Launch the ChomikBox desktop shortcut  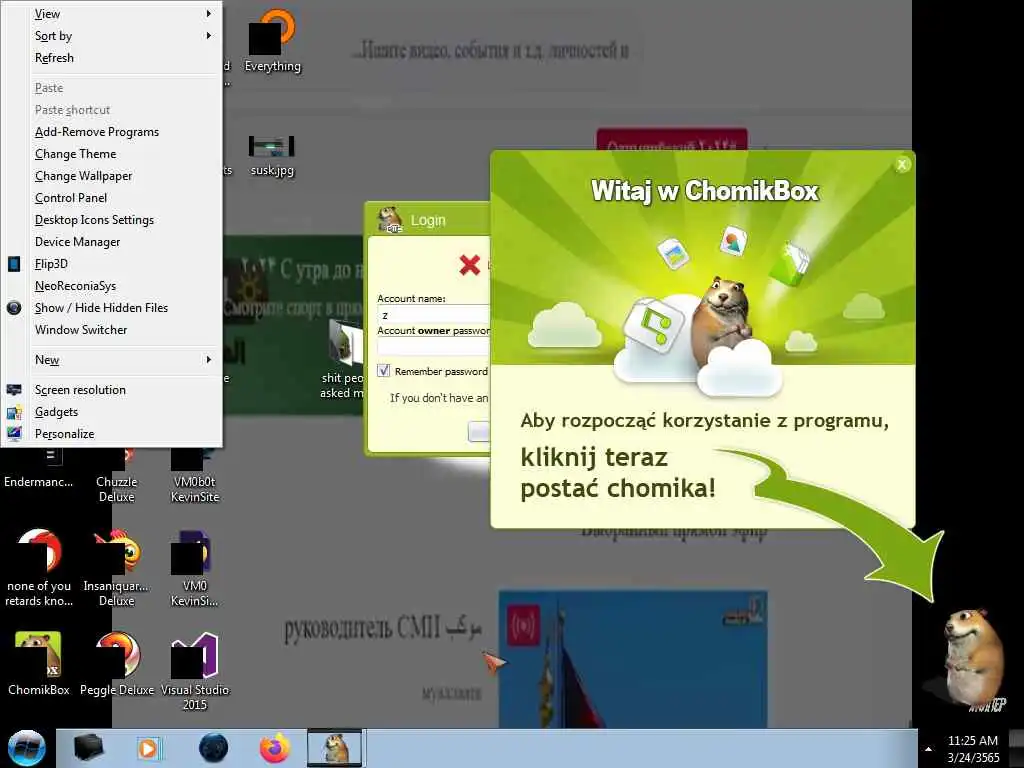point(39,663)
